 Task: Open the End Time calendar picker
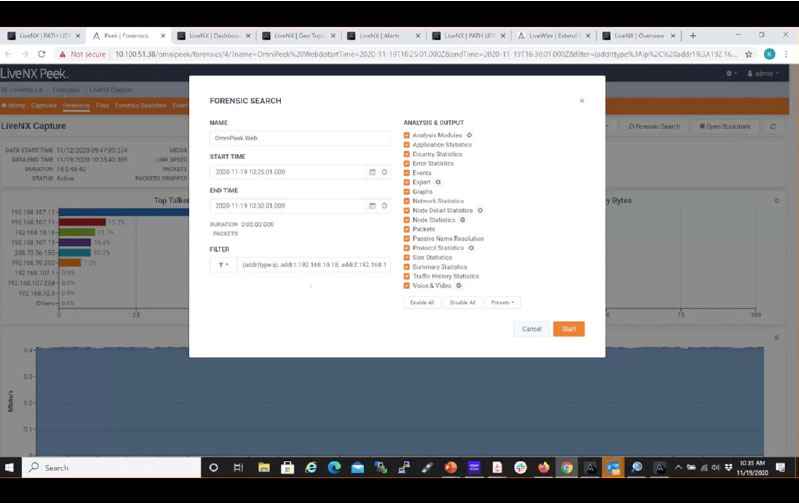[372, 206]
